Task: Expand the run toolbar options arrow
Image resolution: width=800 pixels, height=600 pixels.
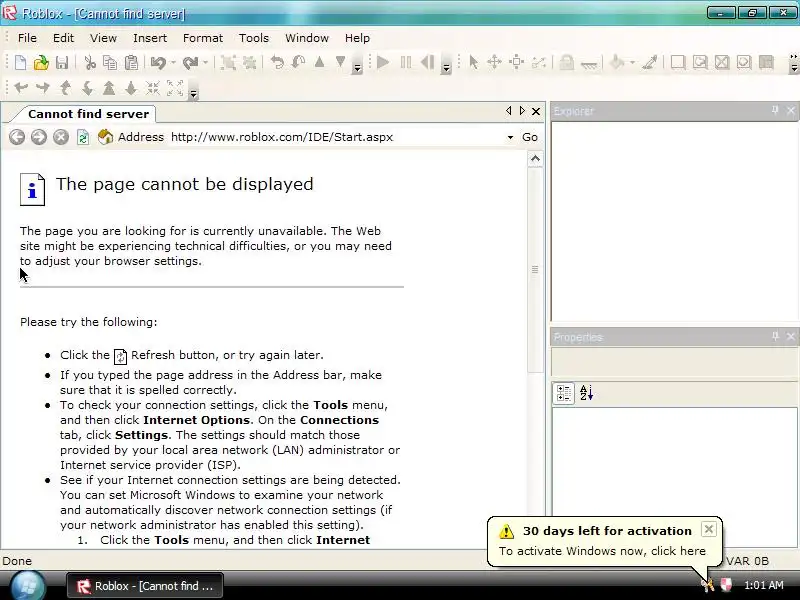Action: (x=446, y=67)
